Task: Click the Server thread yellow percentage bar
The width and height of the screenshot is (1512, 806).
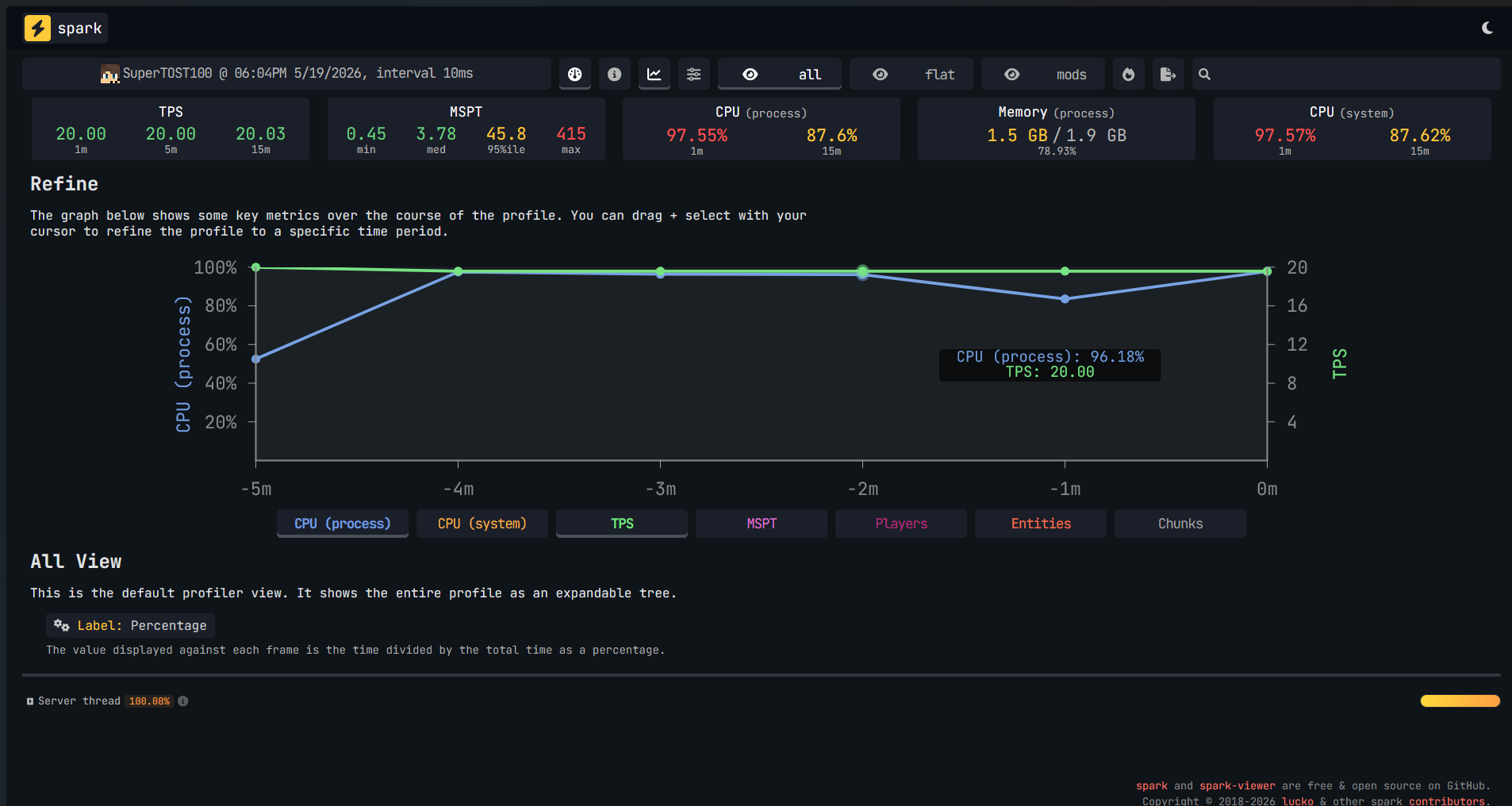Action: pyautogui.click(x=1460, y=700)
